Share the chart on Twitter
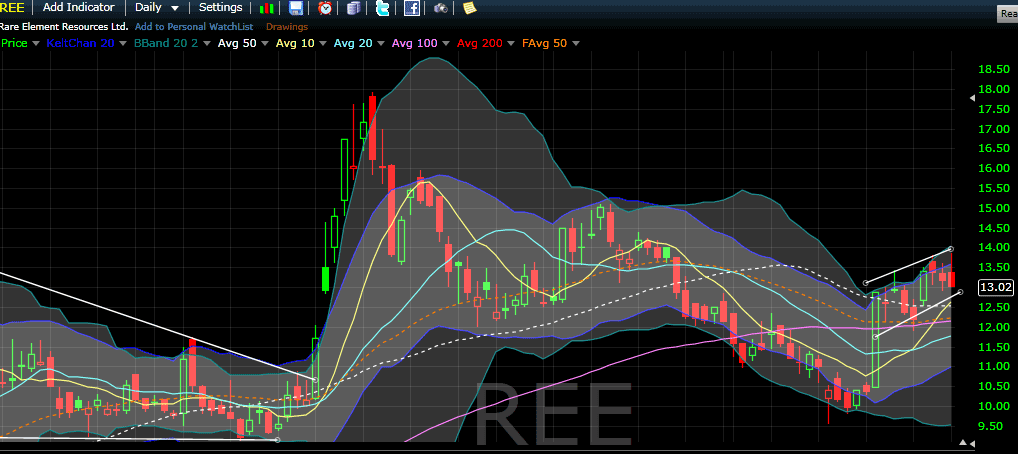 click(383, 8)
